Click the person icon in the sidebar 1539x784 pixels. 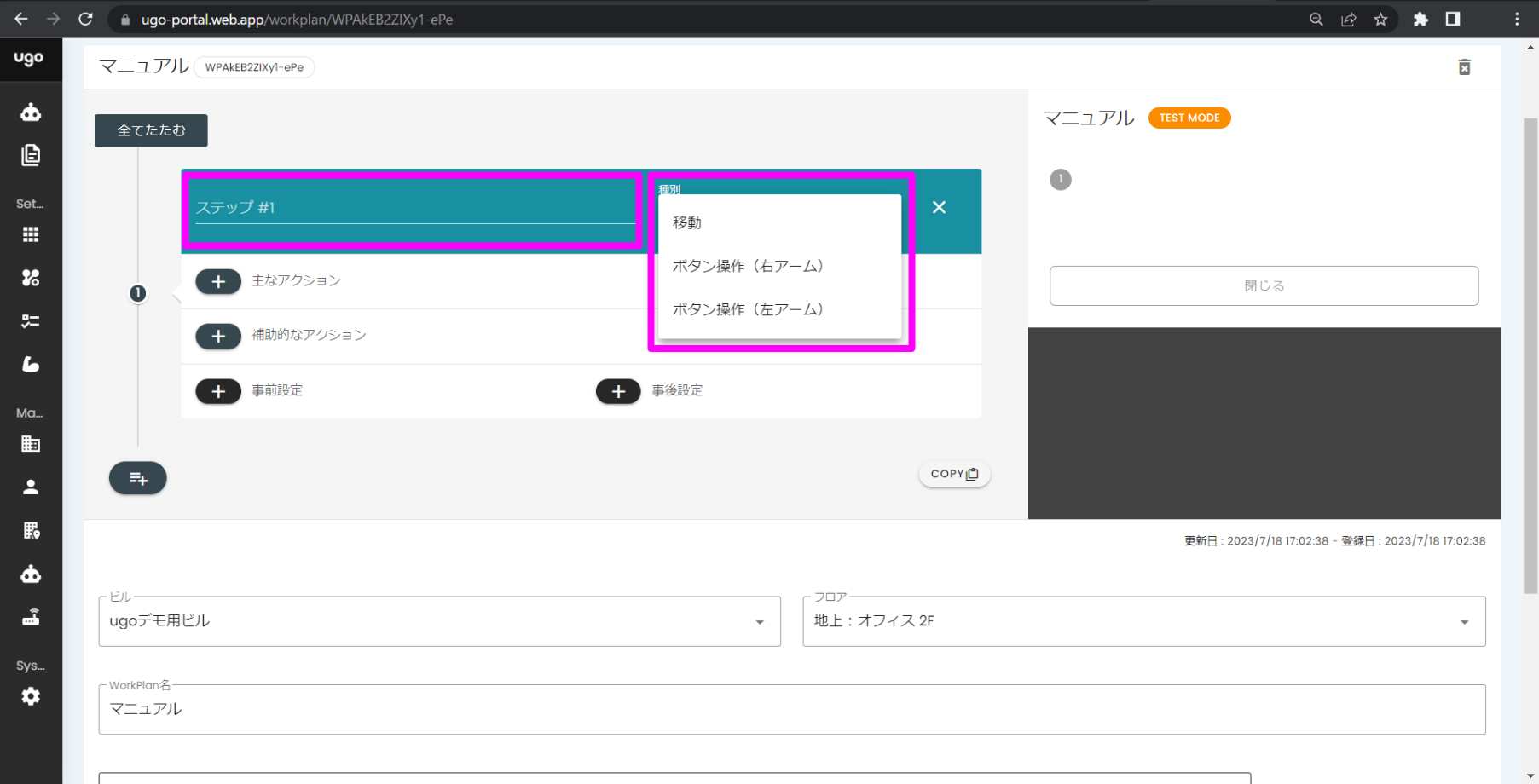click(31, 486)
